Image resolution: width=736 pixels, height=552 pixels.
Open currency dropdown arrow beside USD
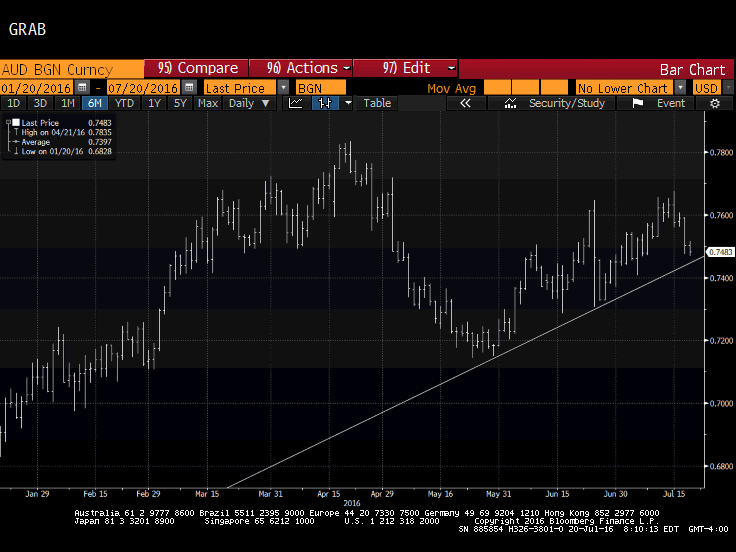tap(728, 88)
